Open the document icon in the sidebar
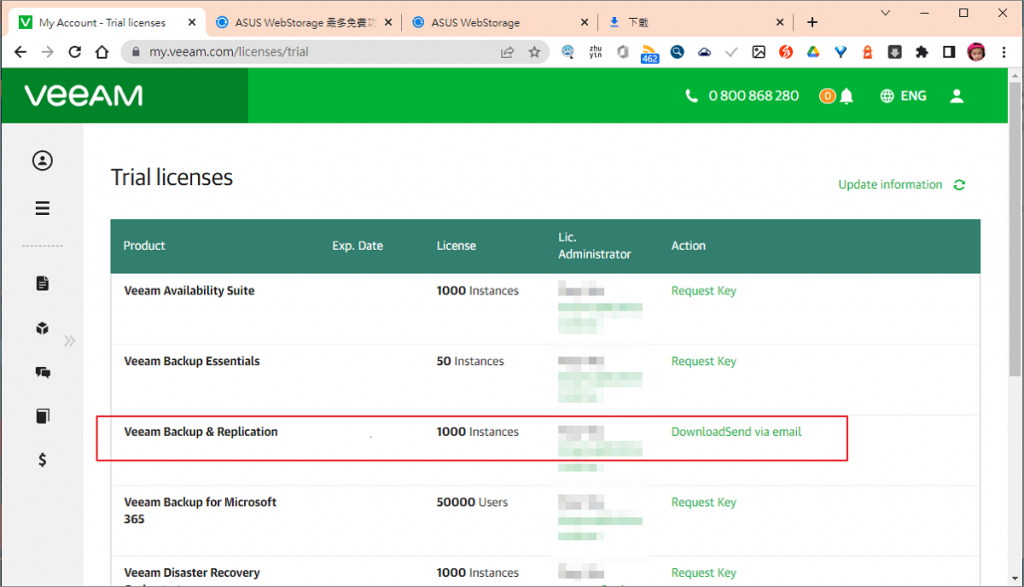Viewport: 1024px width, 587px height. coord(42,283)
